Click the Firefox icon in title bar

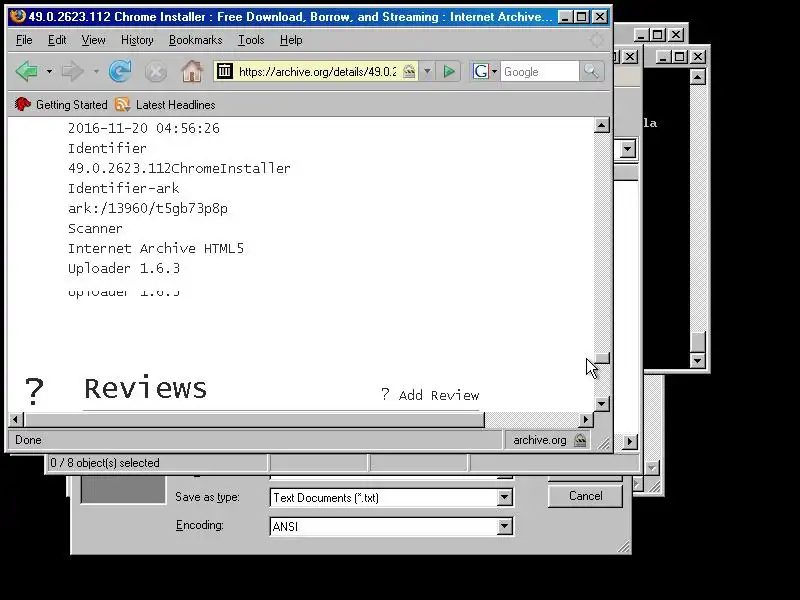[x=18, y=16]
